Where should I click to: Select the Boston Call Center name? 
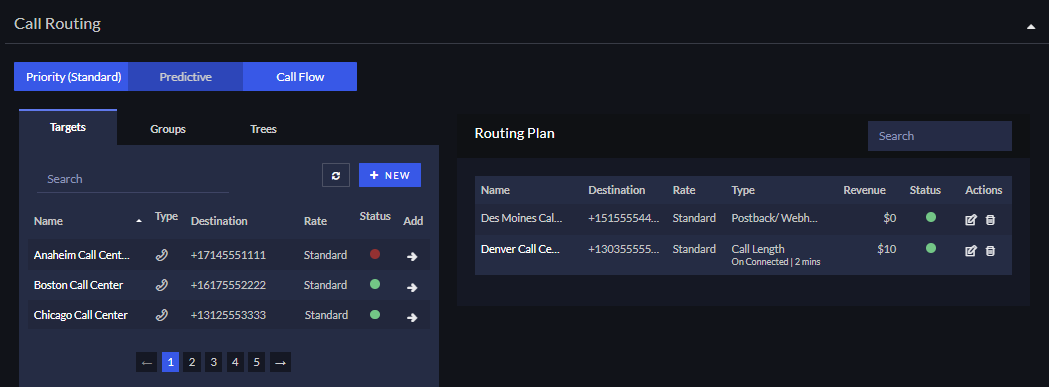pyautogui.click(x=78, y=285)
